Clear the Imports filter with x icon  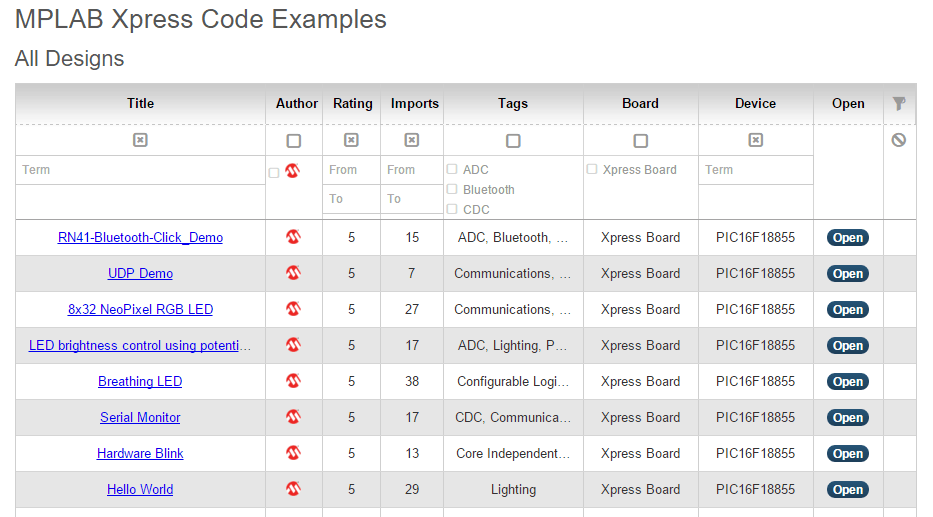pos(412,140)
